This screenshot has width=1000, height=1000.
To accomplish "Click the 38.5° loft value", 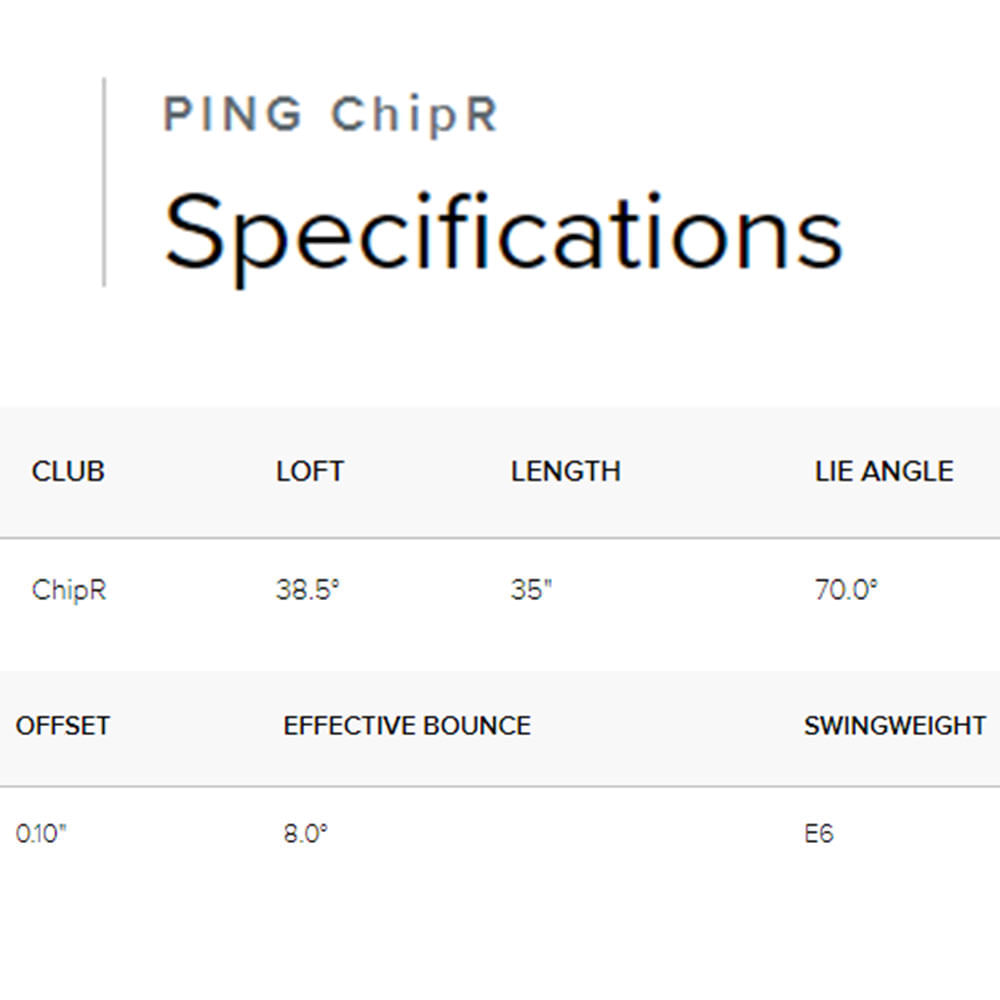I will point(307,590).
